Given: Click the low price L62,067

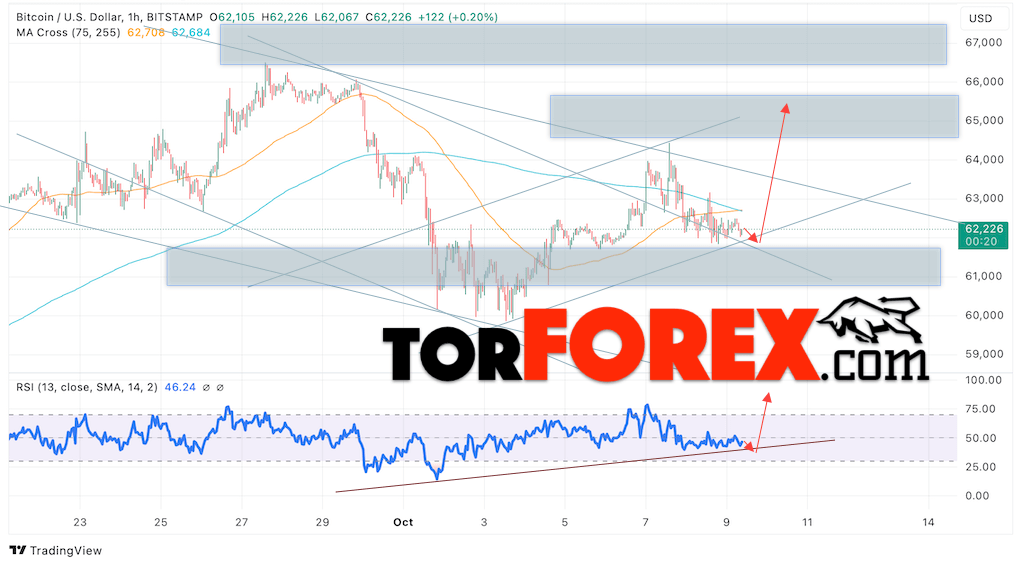Looking at the screenshot, I should pos(336,17).
